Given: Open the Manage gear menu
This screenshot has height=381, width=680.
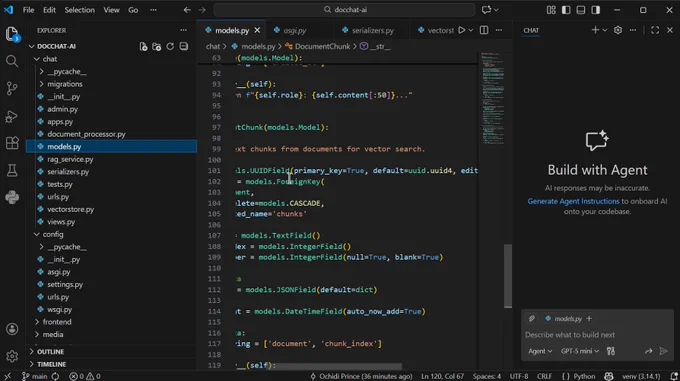Looking at the screenshot, I should click(x=12, y=356).
